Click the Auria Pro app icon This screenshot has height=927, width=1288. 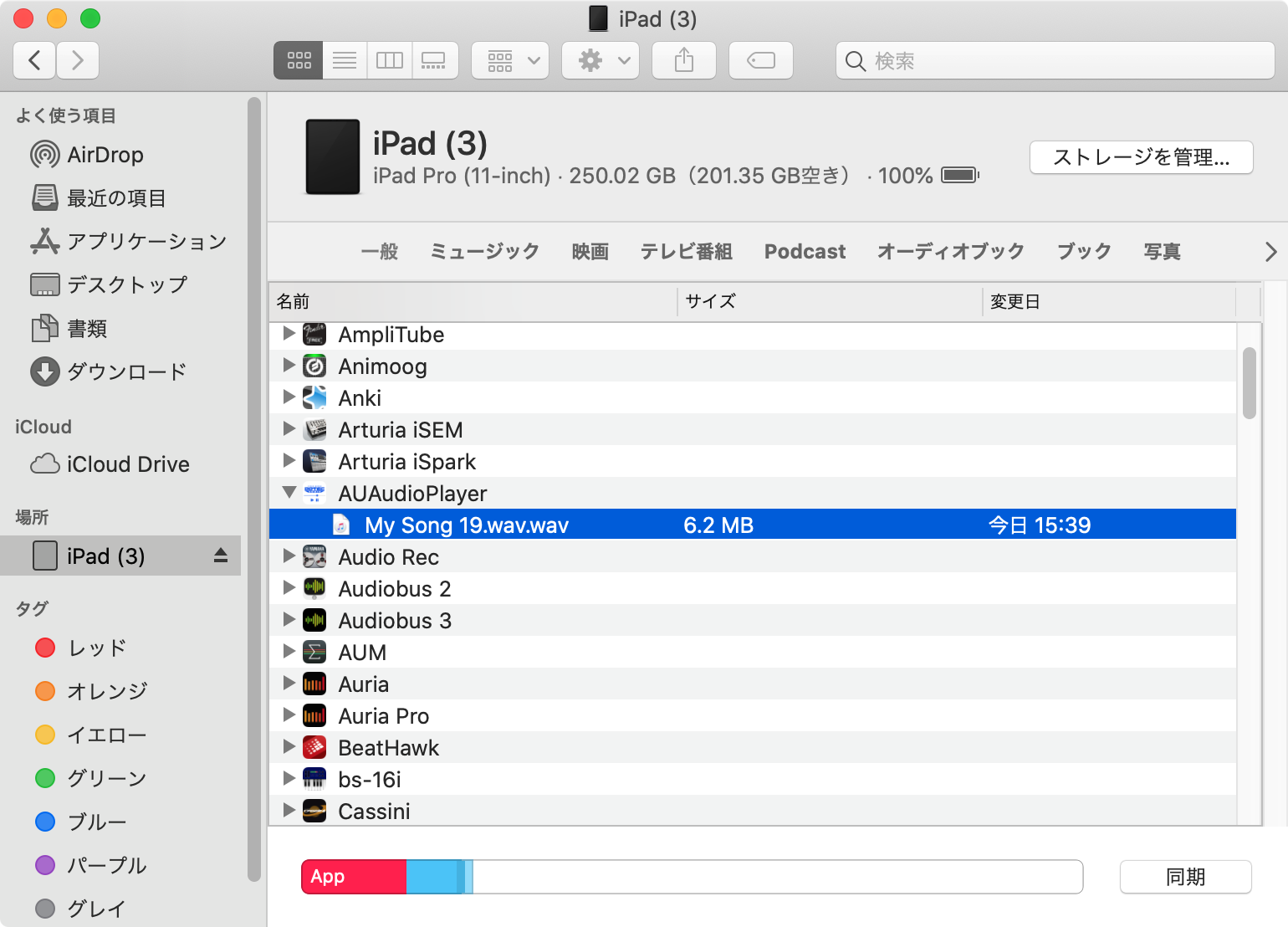pos(314,715)
